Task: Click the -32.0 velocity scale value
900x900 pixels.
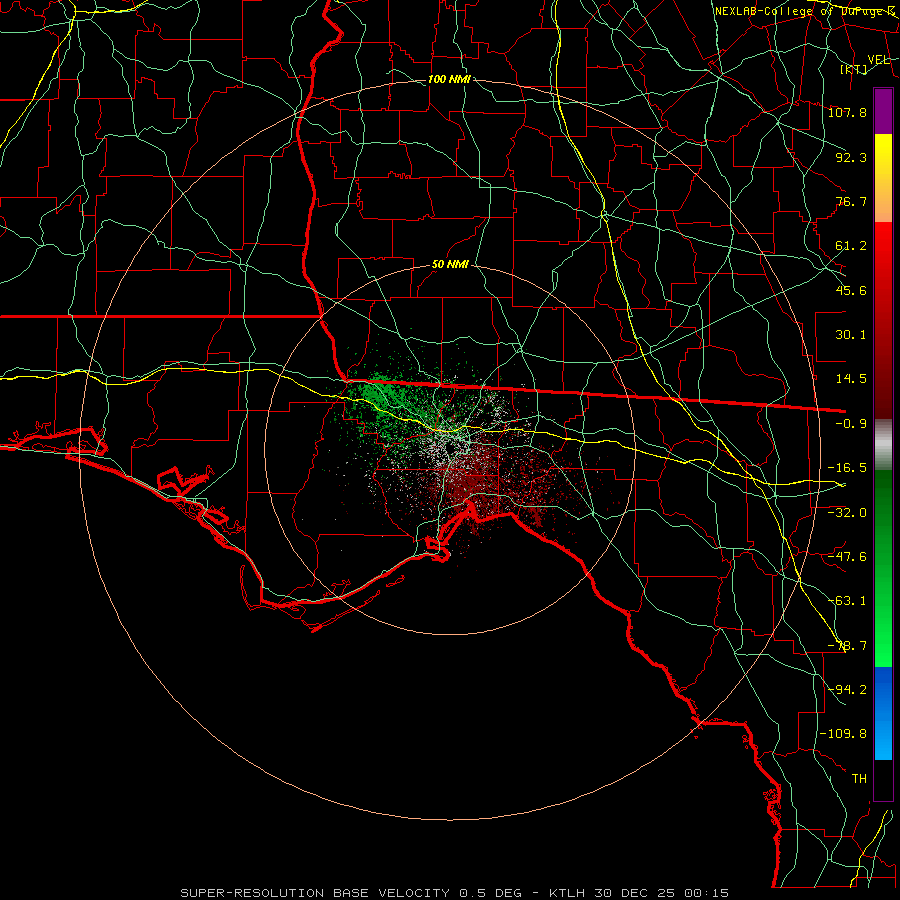Action: tap(847, 513)
